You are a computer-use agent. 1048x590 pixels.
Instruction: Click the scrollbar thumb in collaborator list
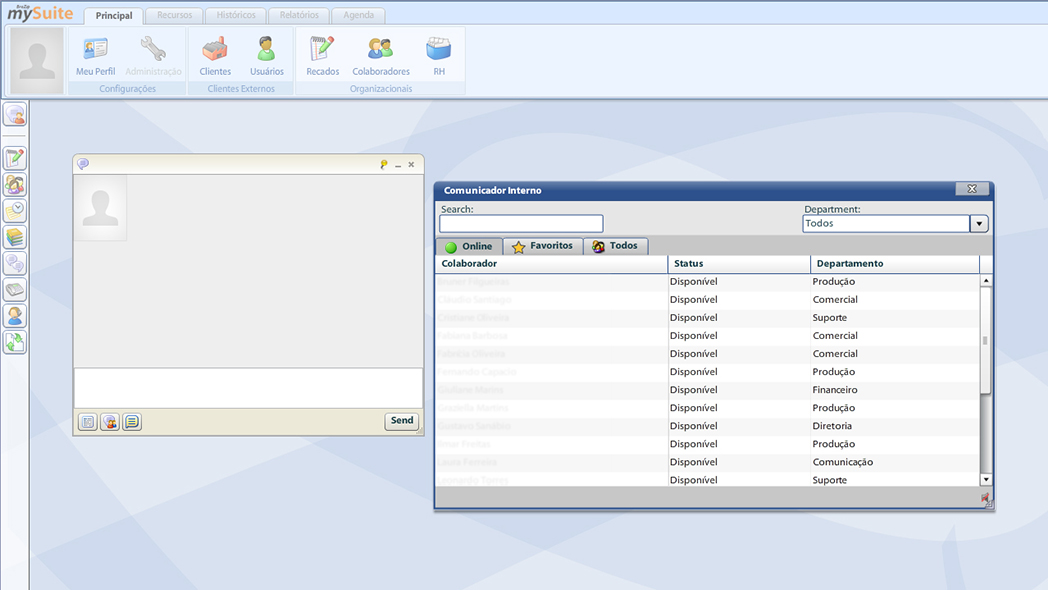pyautogui.click(x=986, y=340)
